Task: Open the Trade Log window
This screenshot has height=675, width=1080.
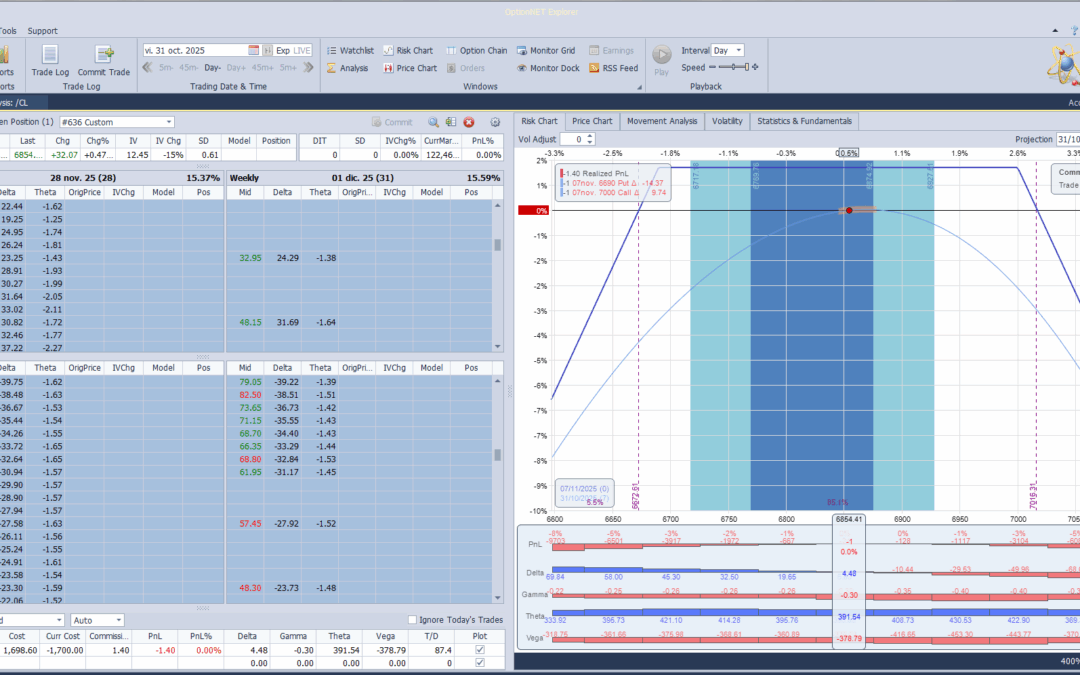Action: (x=50, y=61)
